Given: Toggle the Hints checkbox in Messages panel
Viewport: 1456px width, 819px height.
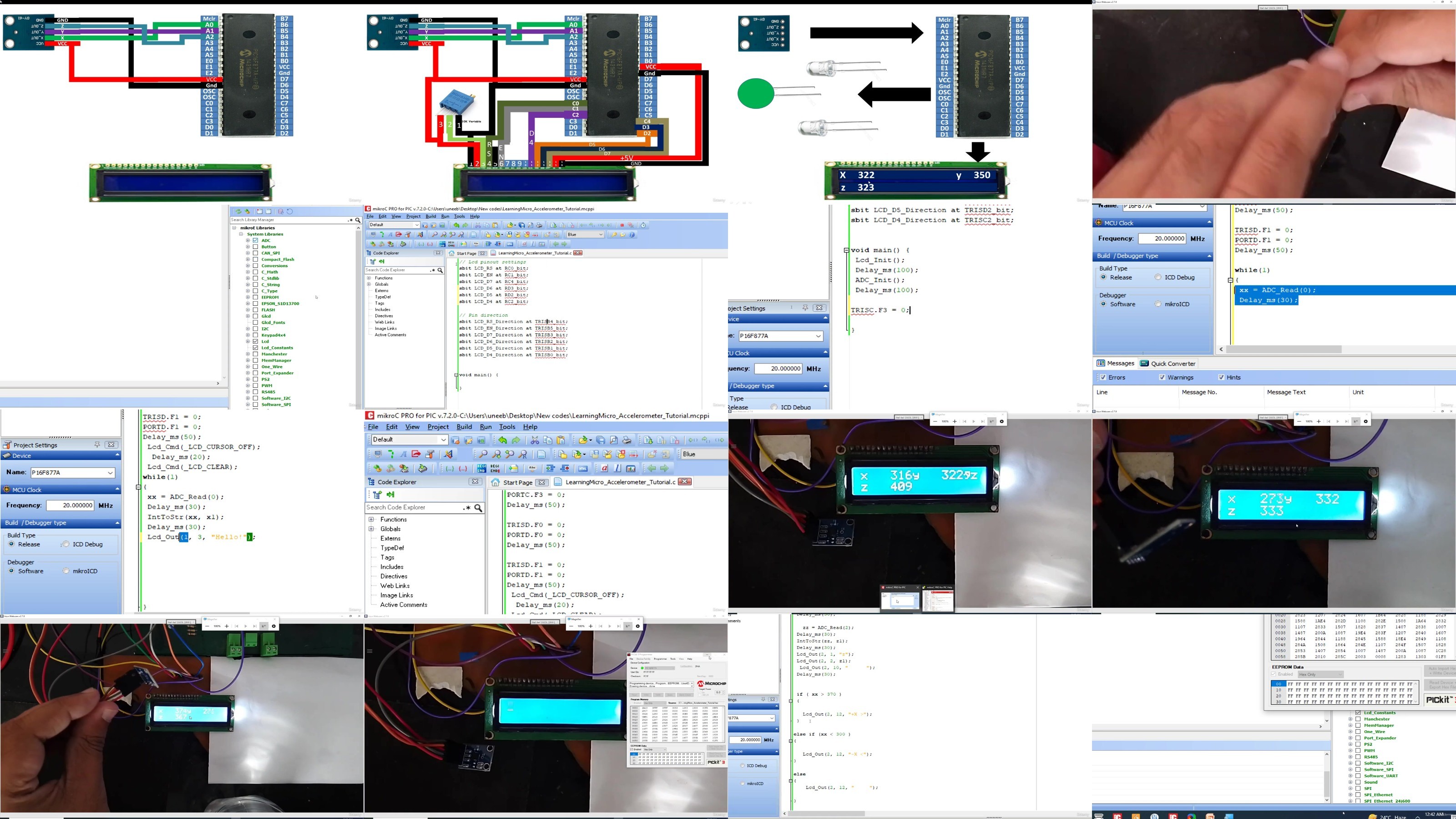Looking at the screenshot, I should coord(1221,378).
